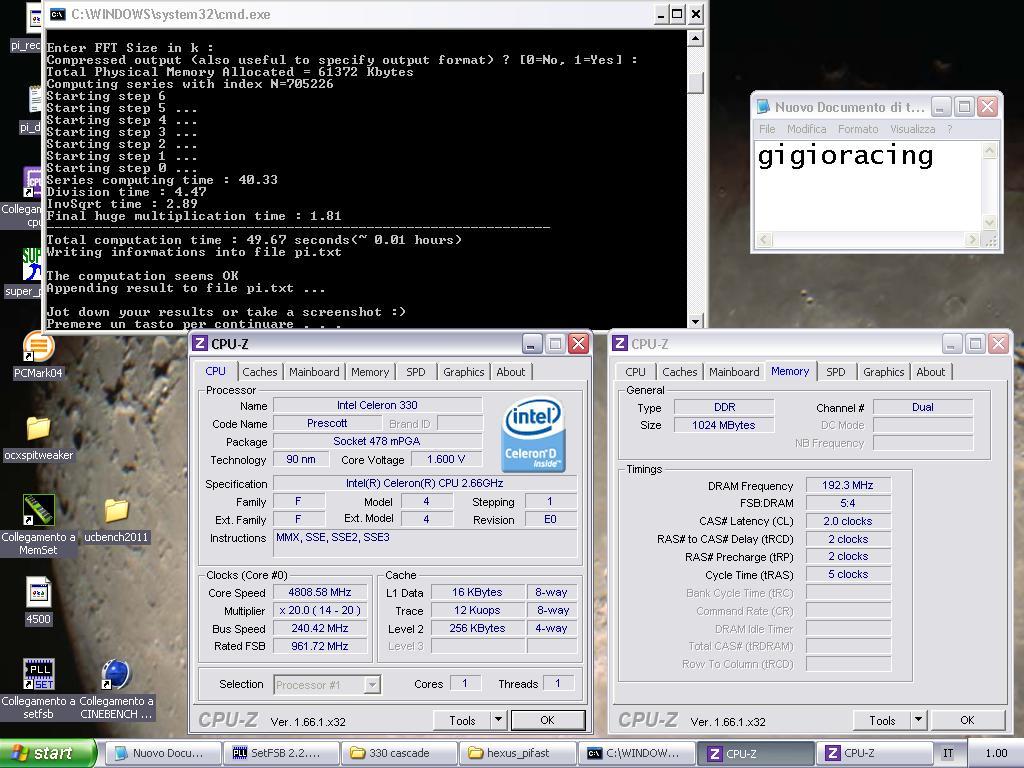Open the ? help menu in Notepad

[x=950, y=129]
